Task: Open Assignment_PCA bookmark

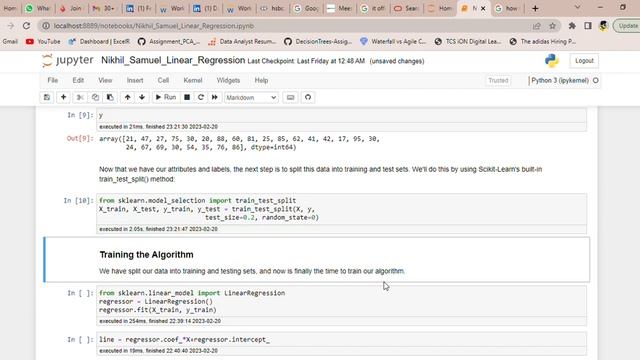Action: (169, 41)
